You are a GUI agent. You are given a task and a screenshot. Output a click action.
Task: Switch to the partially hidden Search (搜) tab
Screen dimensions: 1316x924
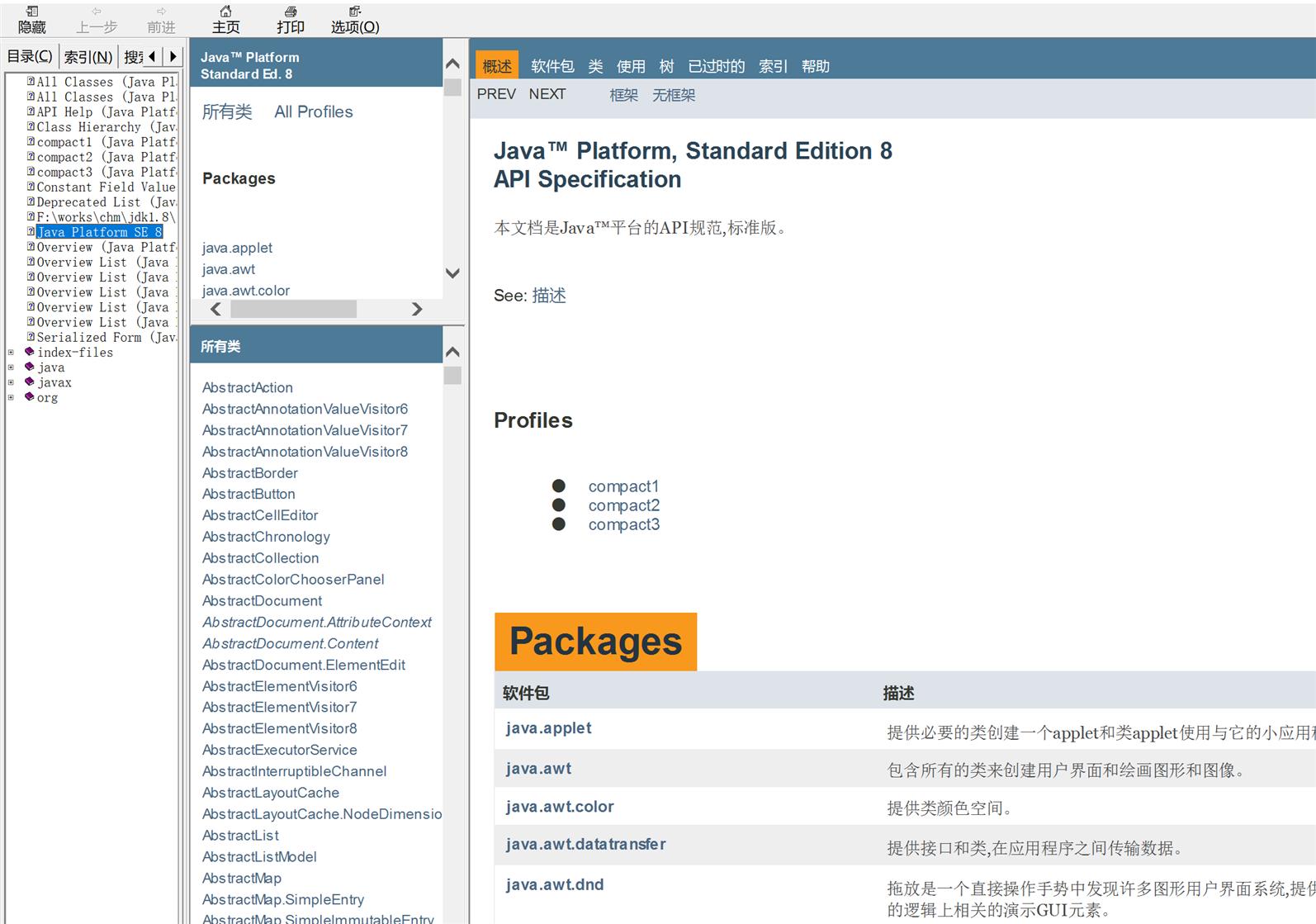click(x=133, y=57)
